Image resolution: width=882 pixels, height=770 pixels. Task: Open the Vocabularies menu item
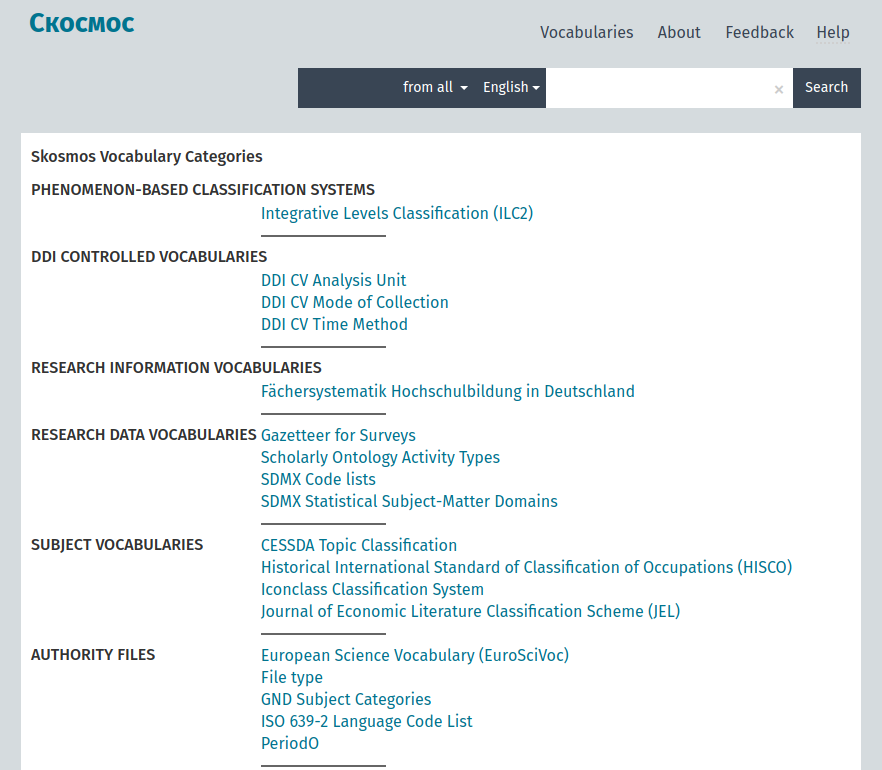587,33
